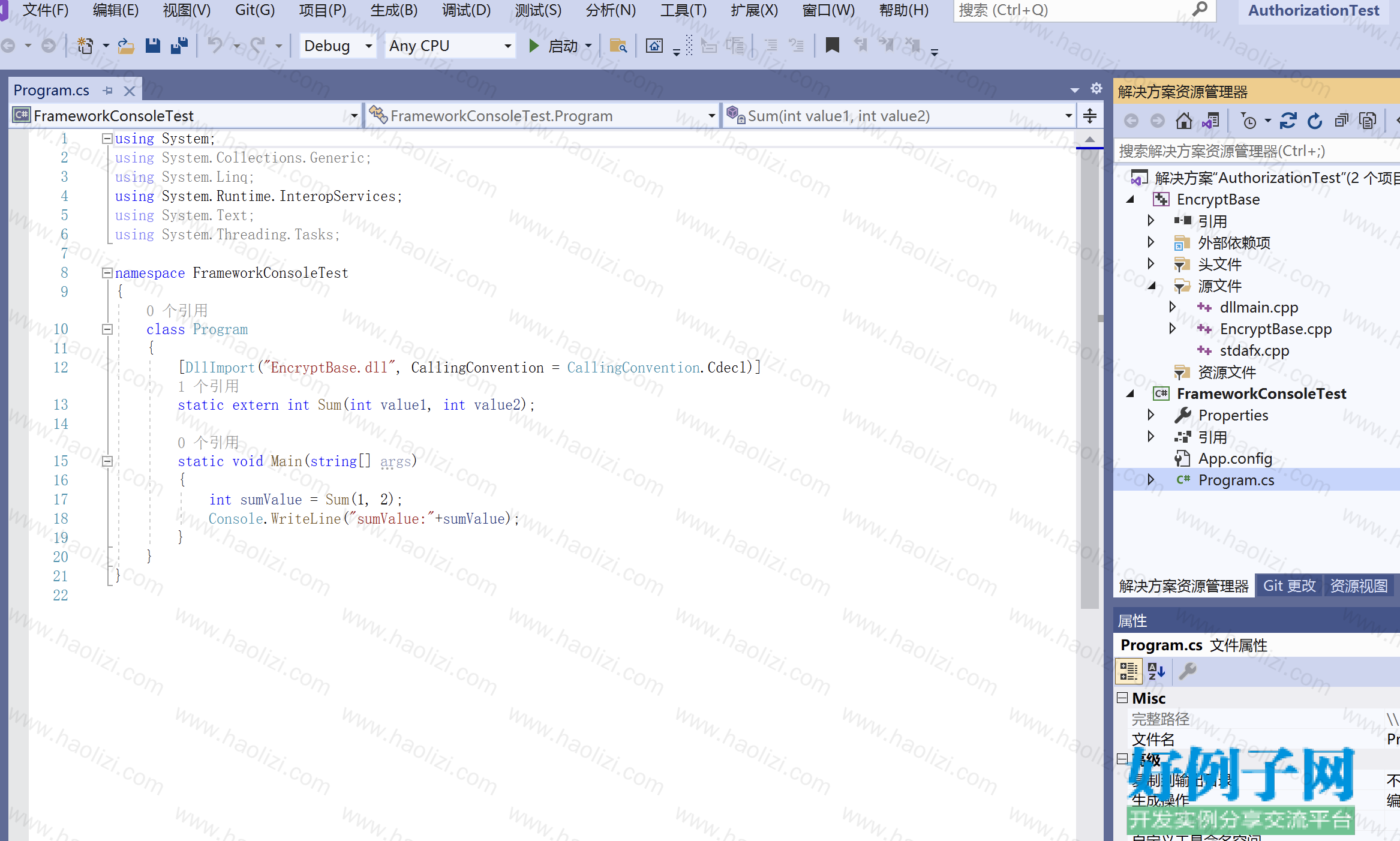Select the 解决方案资源管理器 bottom tab
The height and width of the screenshot is (841, 1400).
click(1183, 585)
